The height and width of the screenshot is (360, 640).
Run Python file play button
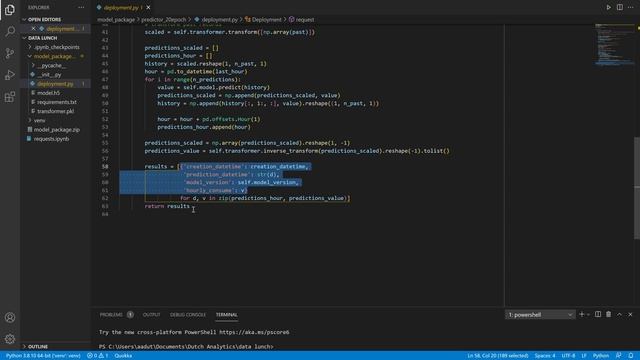(609, 7)
